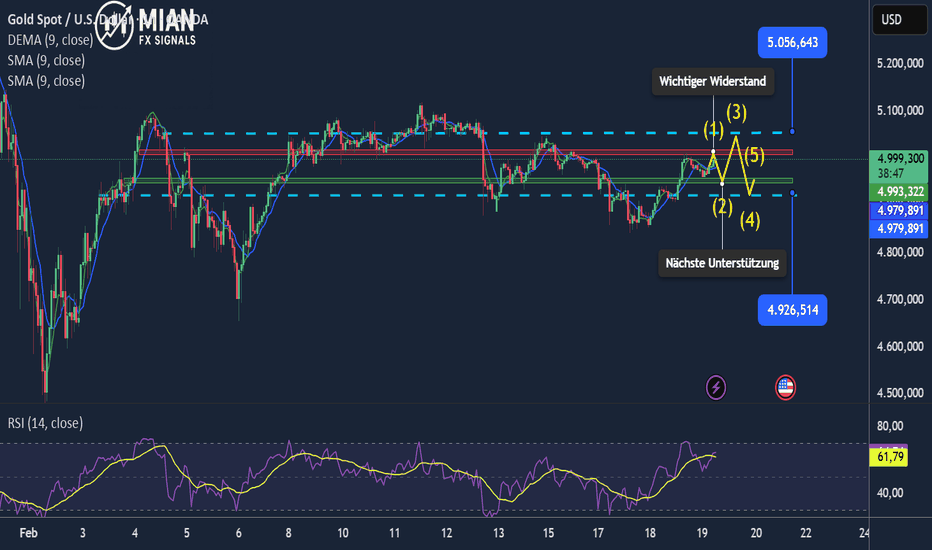The image size is (932, 550).
Task: Select the 5.056,643 blue price label
Action: point(792,42)
